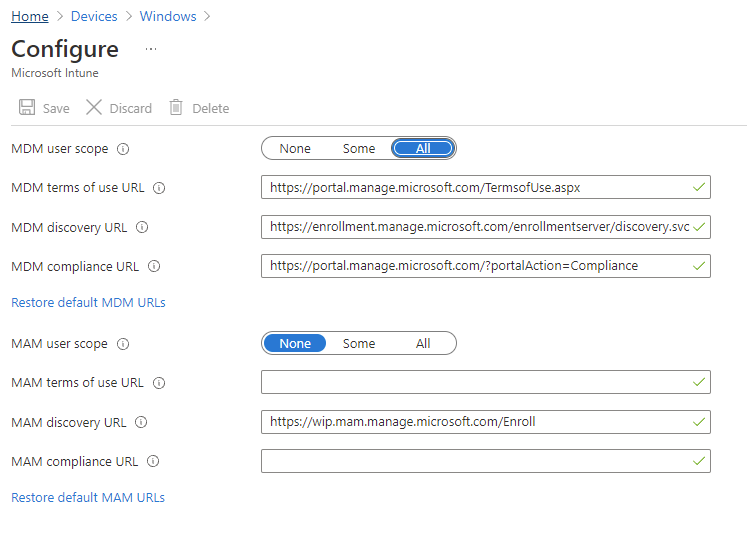Show info tooltip for MDM user scope
Viewport: 747px width, 533px height.
(123, 149)
